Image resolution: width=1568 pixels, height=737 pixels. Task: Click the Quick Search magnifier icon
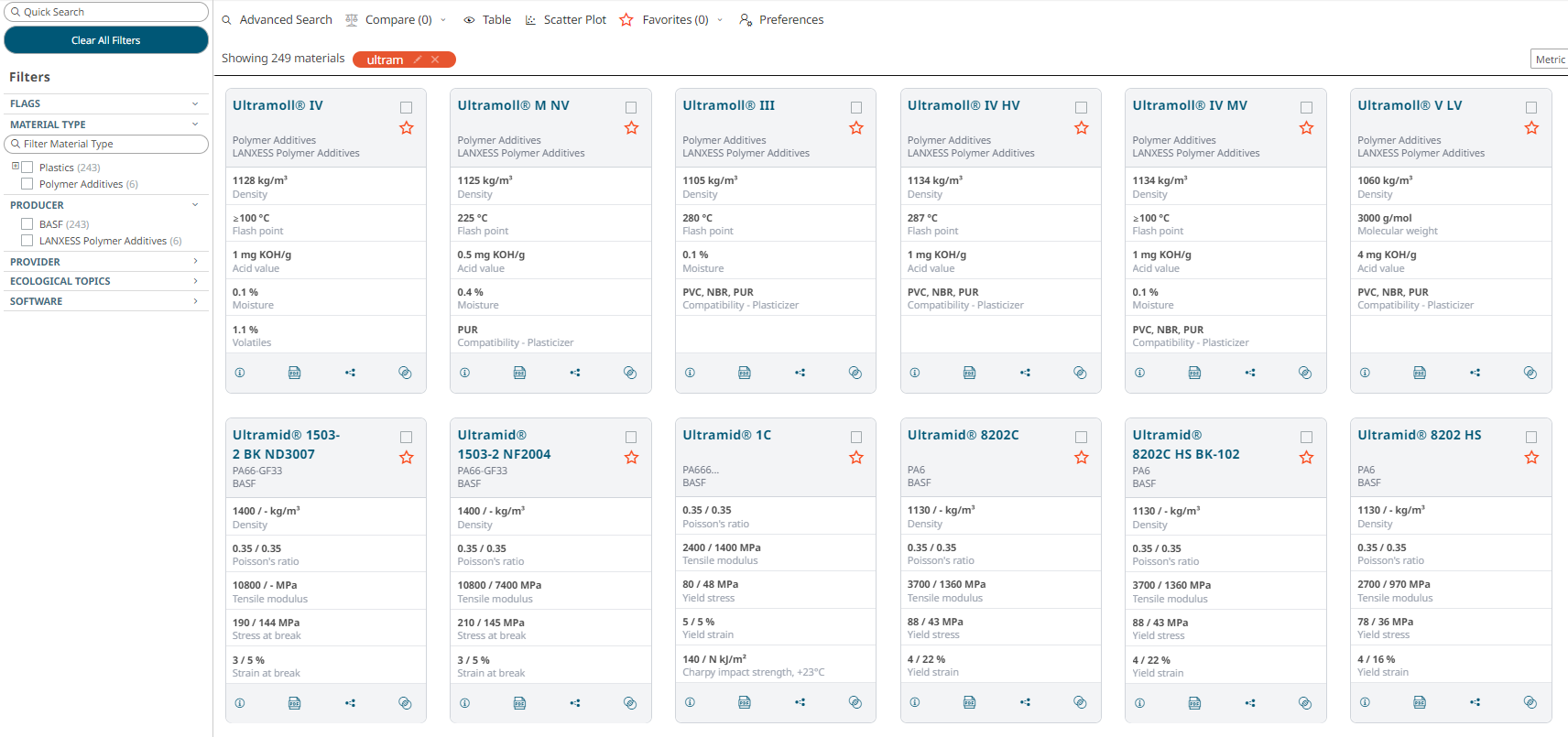16,12
